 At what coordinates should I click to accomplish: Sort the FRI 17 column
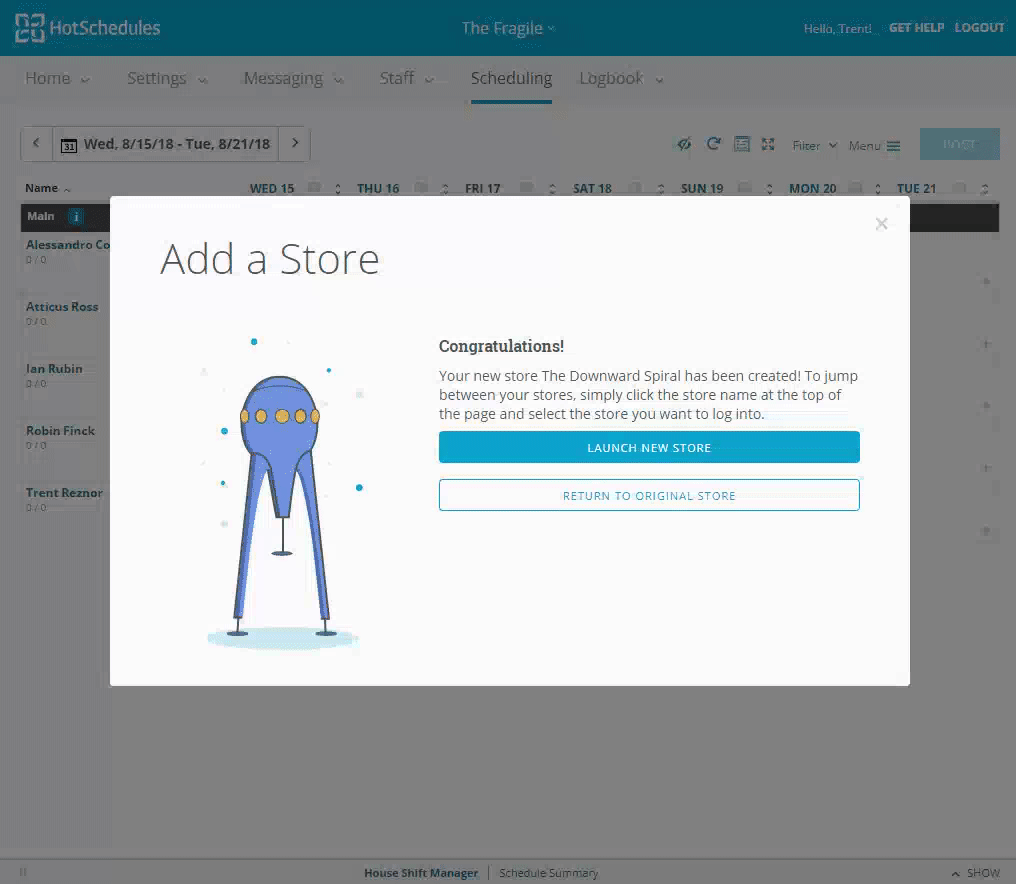tap(552, 189)
